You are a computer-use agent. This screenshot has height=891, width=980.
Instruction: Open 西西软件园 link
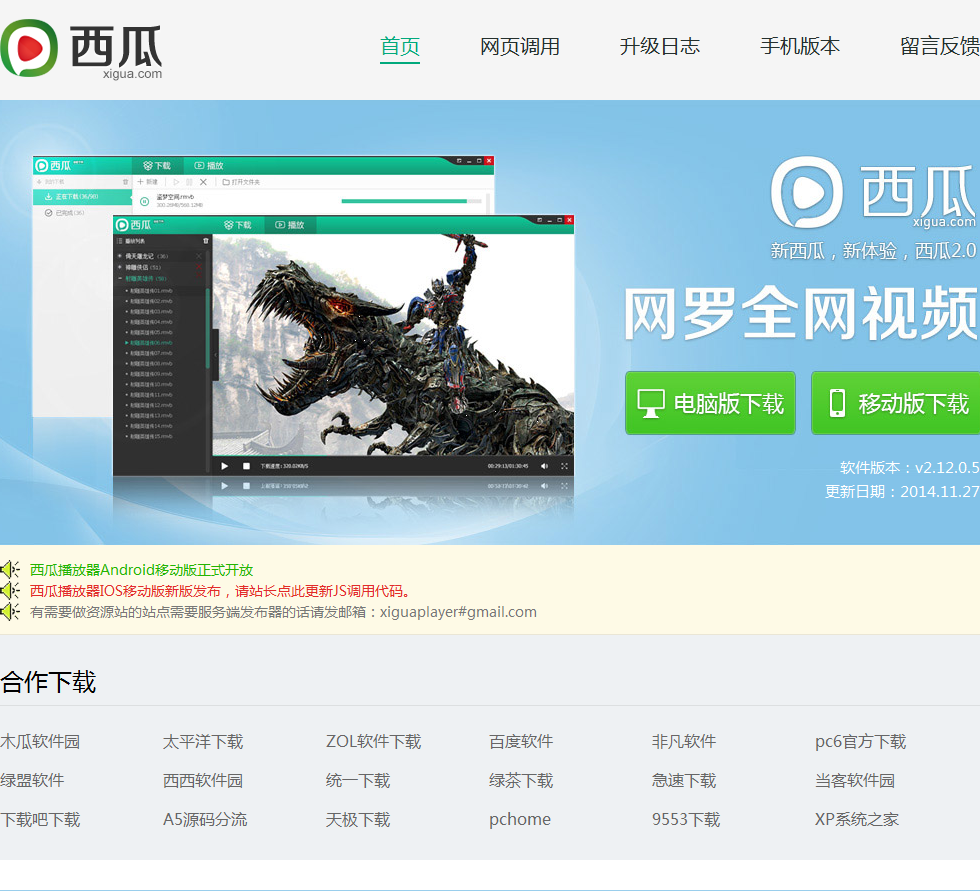point(203,780)
